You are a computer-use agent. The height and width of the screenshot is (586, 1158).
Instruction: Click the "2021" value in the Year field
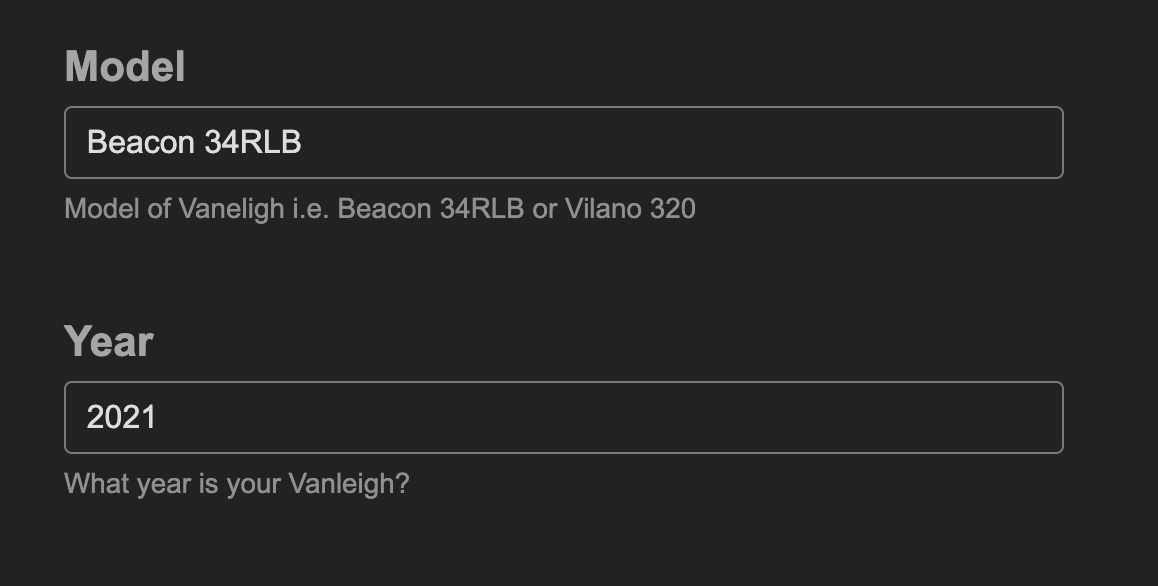coord(121,417)
